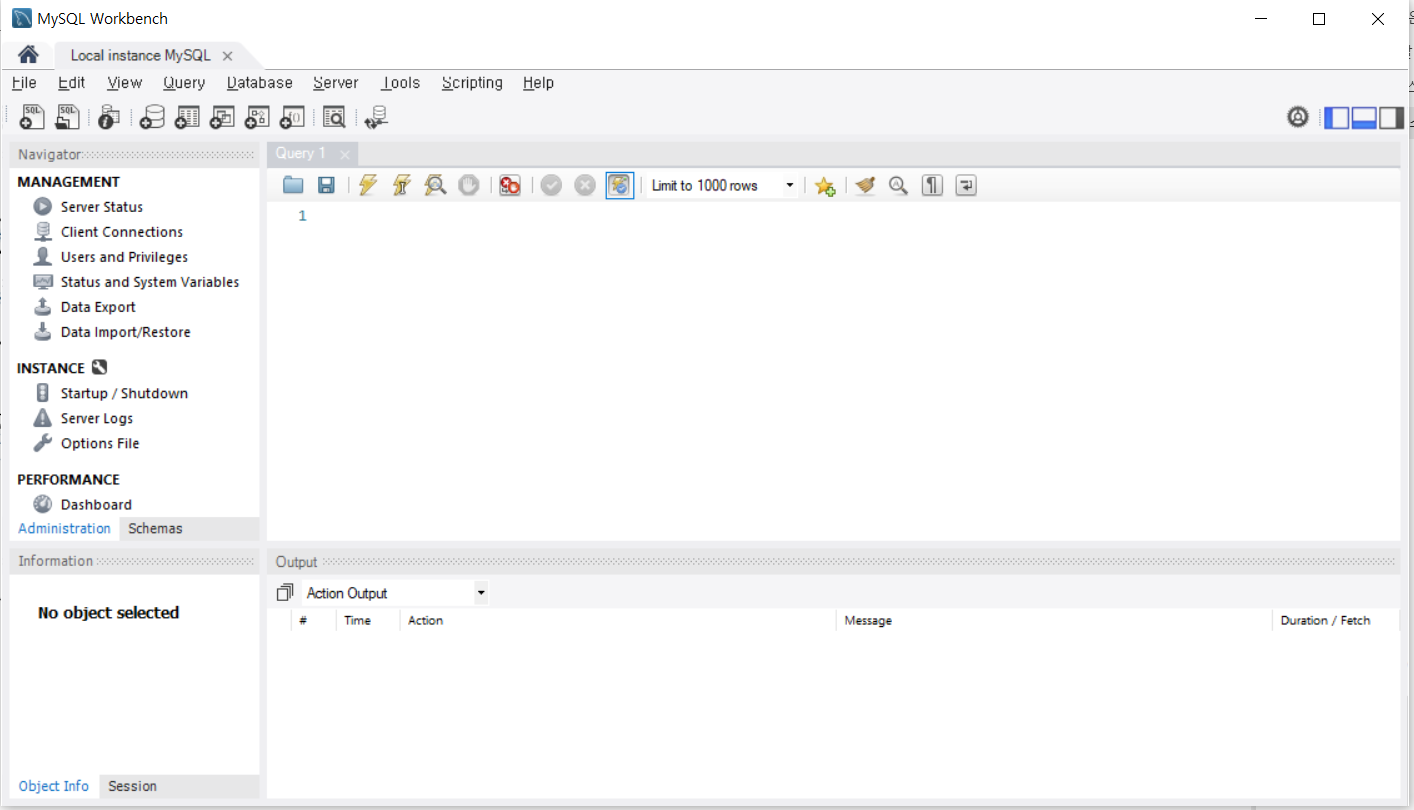Image resolution: width=1414 pixels, height=810 pixels.
Task: Switch to the Session tab
Action: coord(132,786)
